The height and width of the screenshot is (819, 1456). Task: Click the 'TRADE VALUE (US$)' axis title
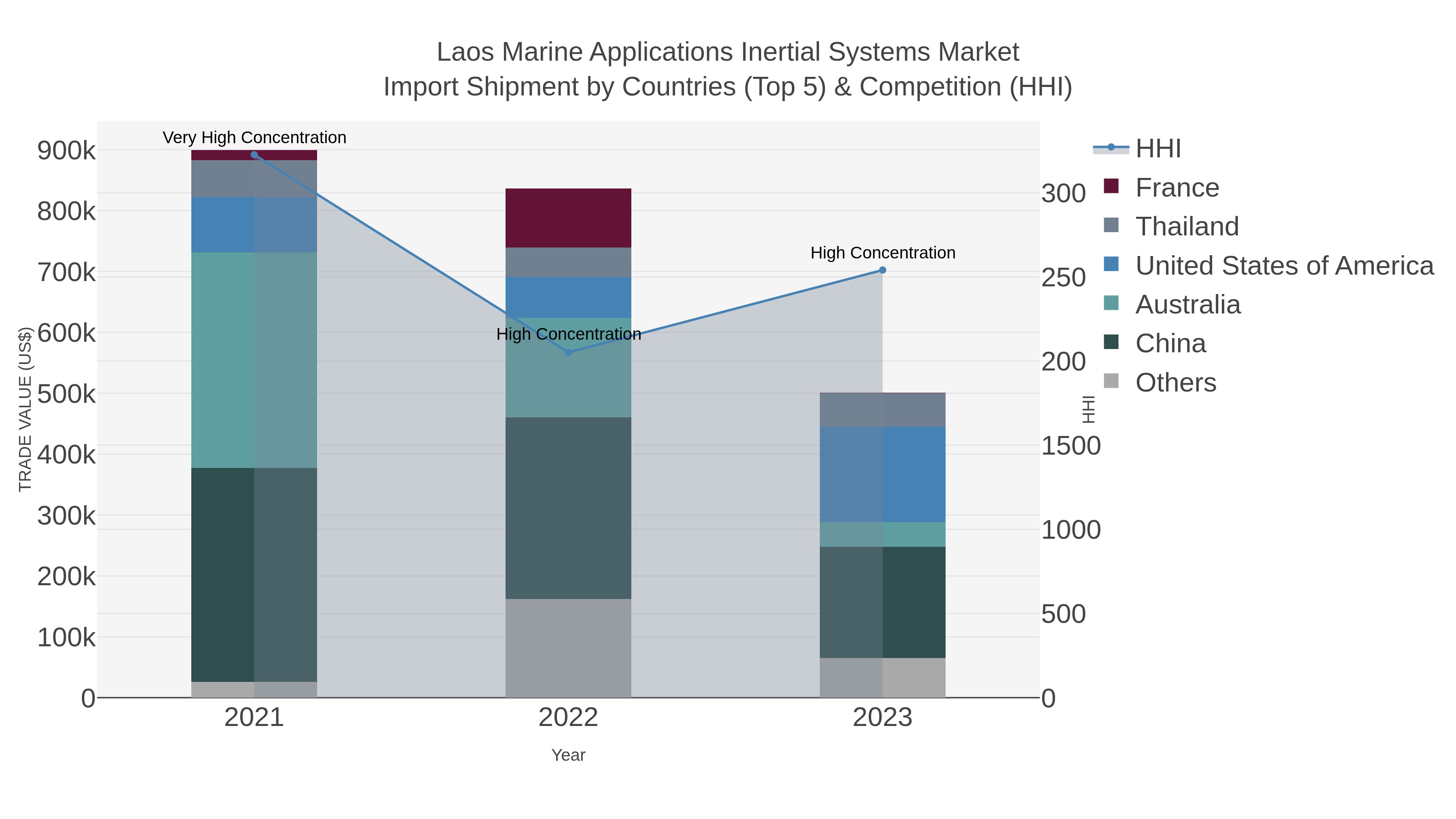coord(25,409)
